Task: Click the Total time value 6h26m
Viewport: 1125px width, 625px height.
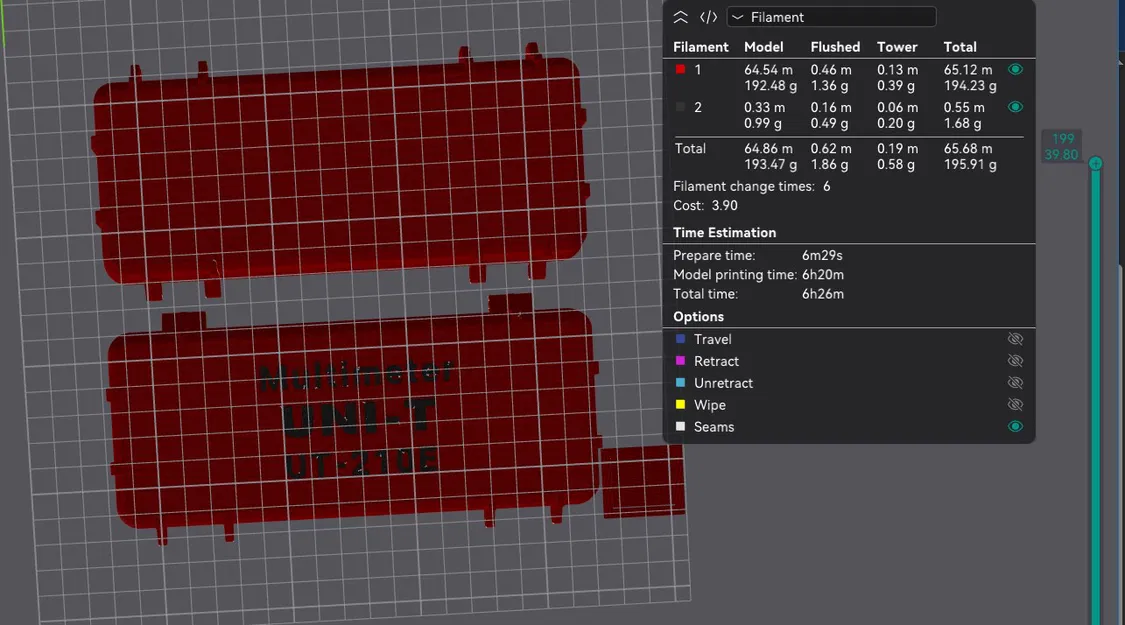Action: tap(823, 294)
